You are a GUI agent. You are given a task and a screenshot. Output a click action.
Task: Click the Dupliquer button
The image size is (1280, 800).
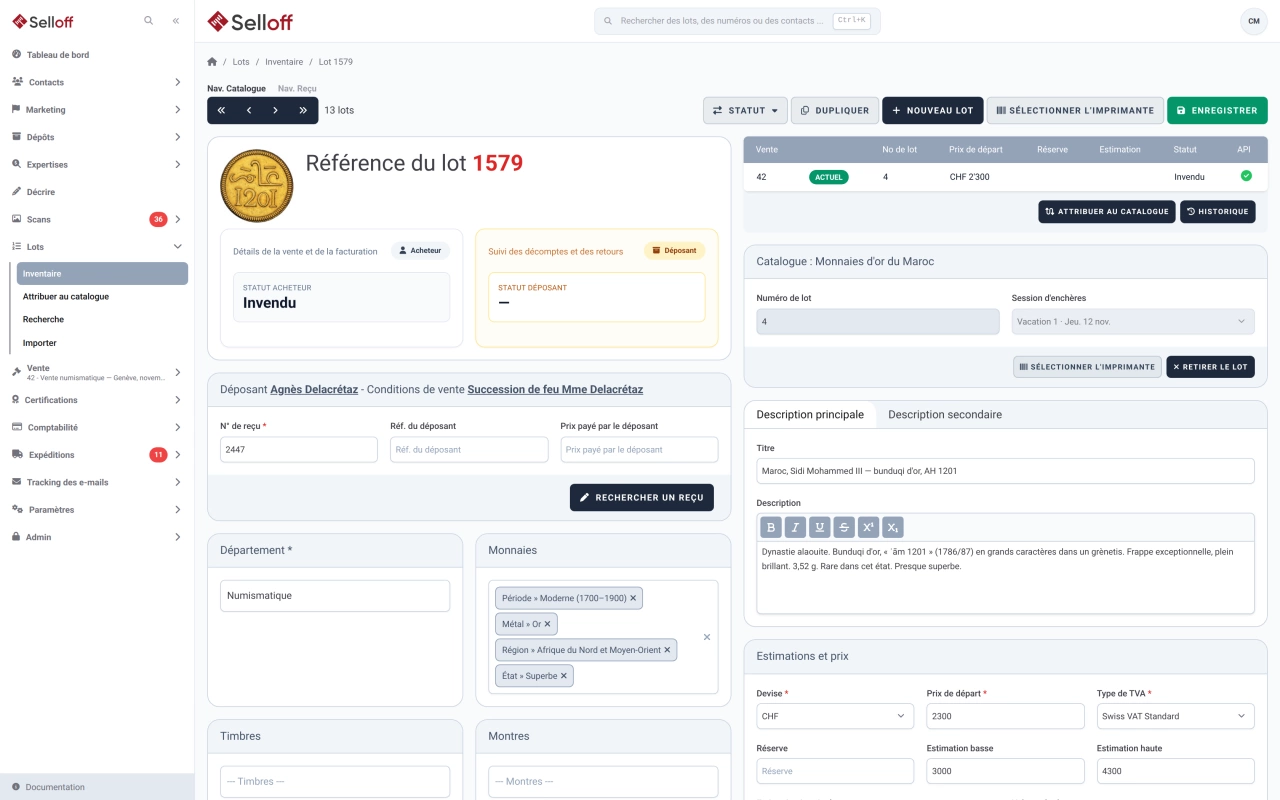click(835, 111)
